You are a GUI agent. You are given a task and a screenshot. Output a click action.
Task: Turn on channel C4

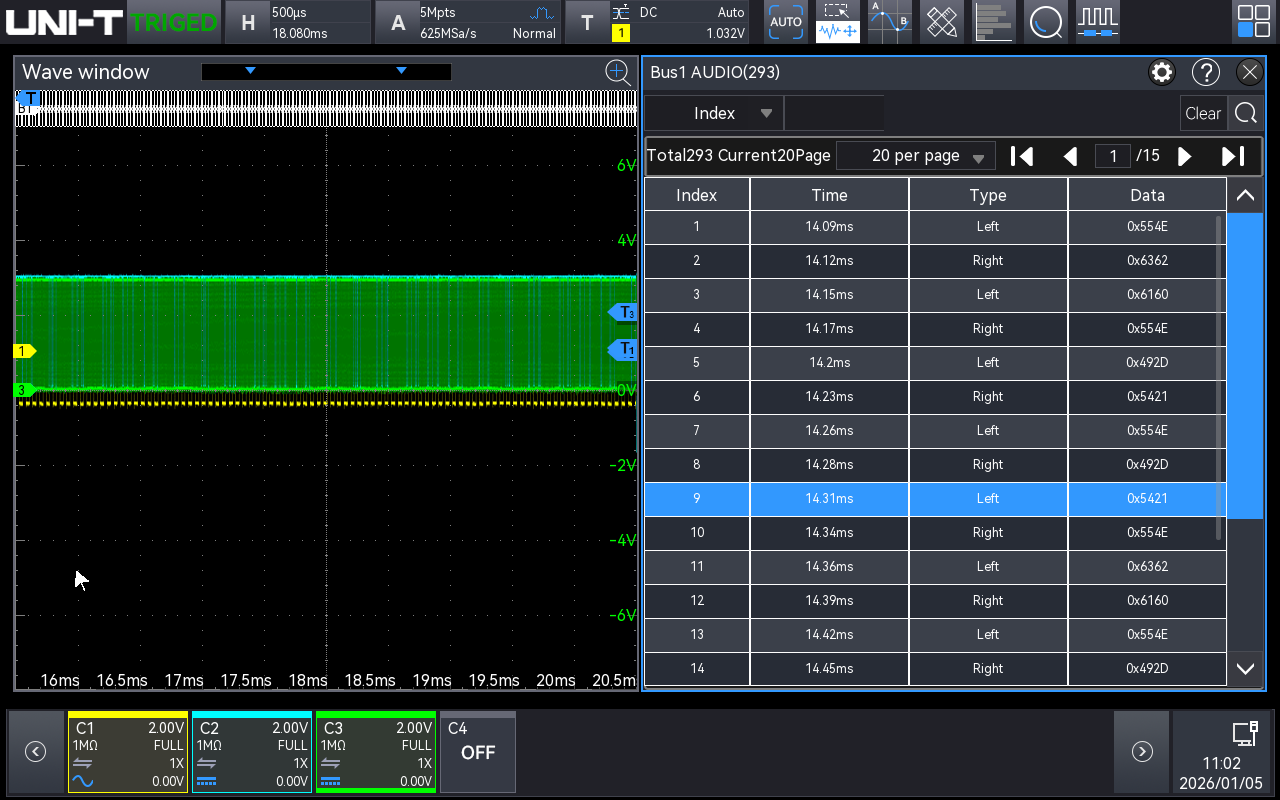tap(478, 751)
